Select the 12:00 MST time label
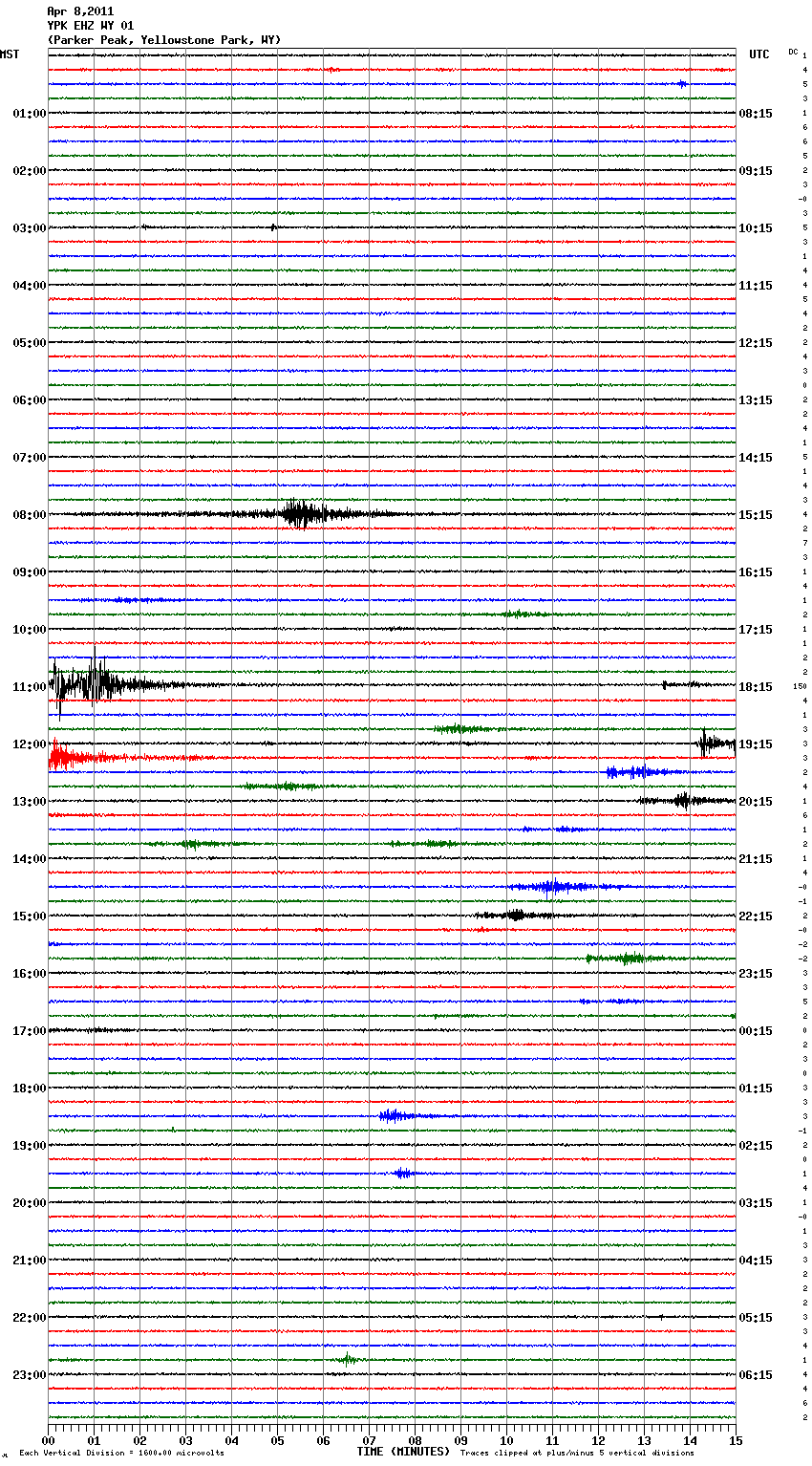812x1466 pixels. (30, 744)
